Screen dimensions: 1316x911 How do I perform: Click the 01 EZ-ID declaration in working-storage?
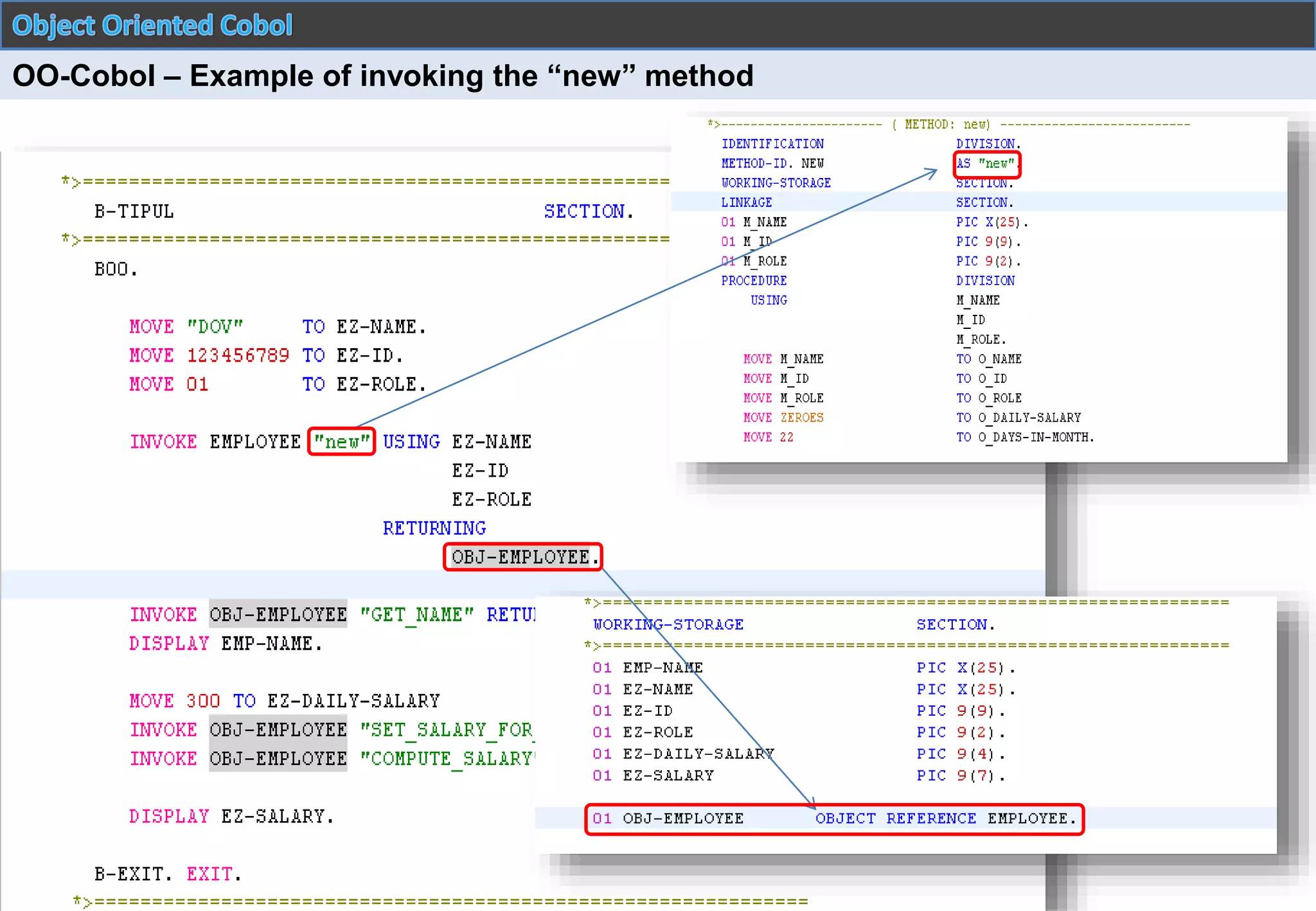(x=632, y=711)
